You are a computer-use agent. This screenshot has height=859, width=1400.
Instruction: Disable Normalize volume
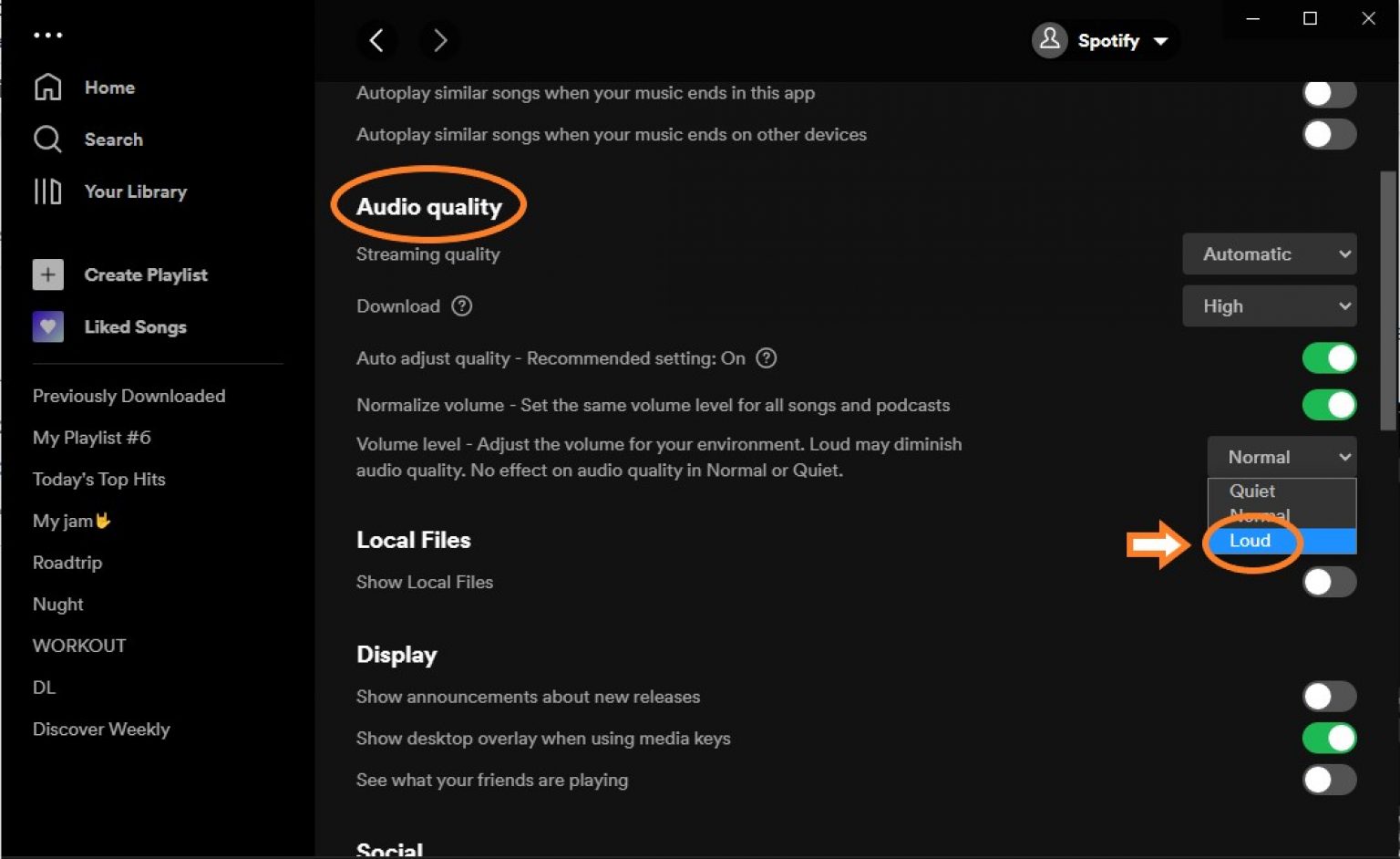click(x=1329, y=405)
